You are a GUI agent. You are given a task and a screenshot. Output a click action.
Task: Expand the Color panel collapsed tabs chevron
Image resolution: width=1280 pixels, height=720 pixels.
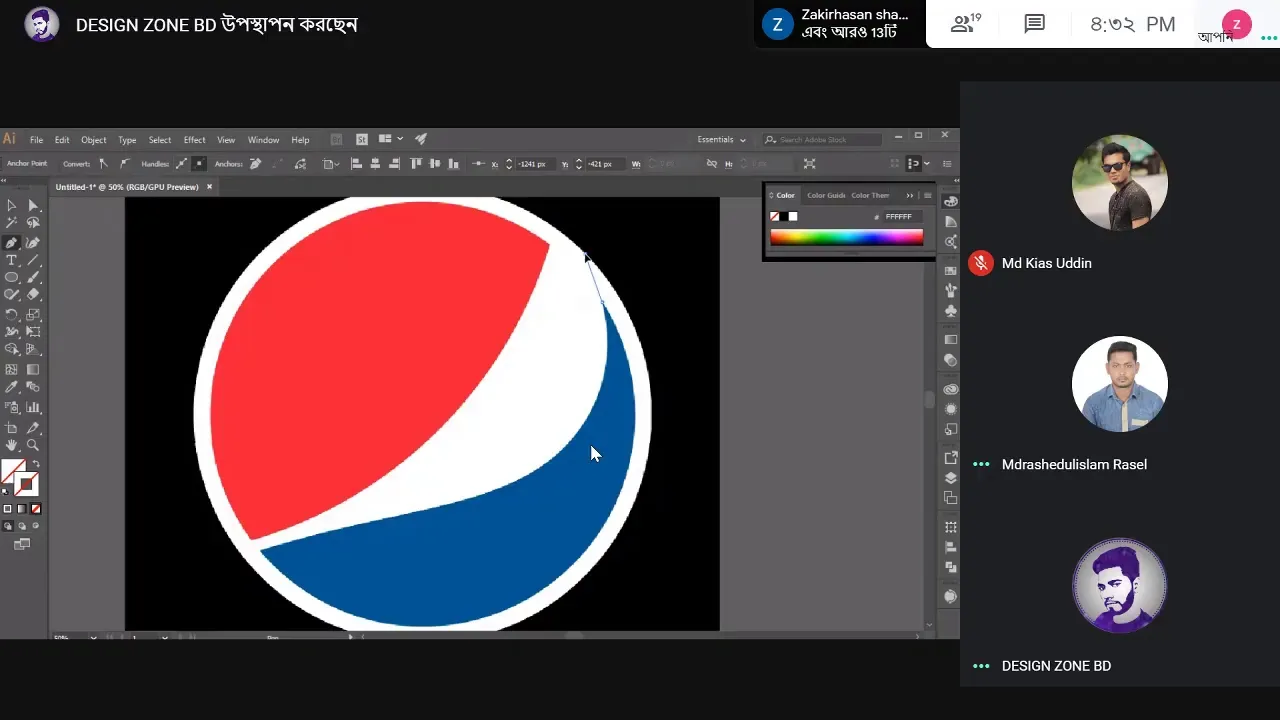tap(910, 196)
